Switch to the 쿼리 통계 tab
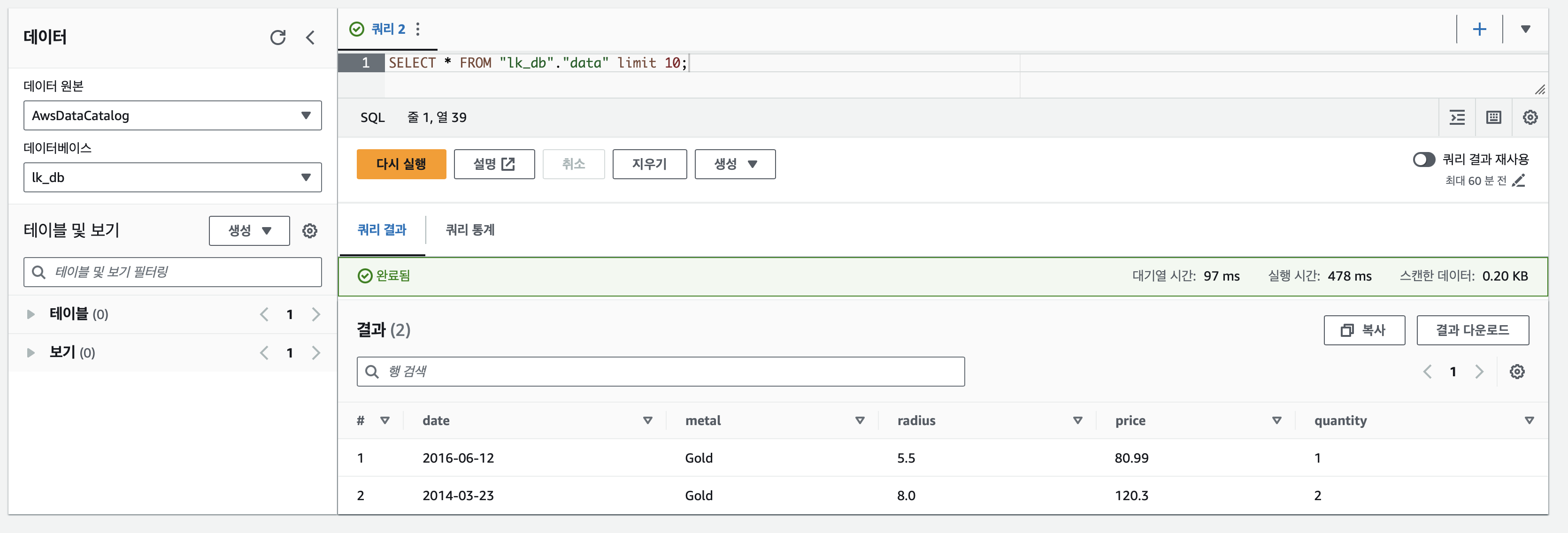Image resolution: width=1568 pixels, height=533 pixels. tap(470, 230)
